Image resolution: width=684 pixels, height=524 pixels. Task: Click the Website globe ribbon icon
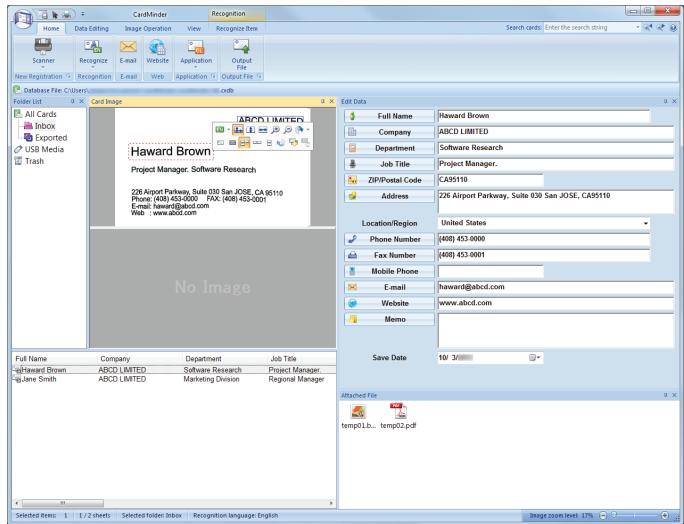point(157,46)
